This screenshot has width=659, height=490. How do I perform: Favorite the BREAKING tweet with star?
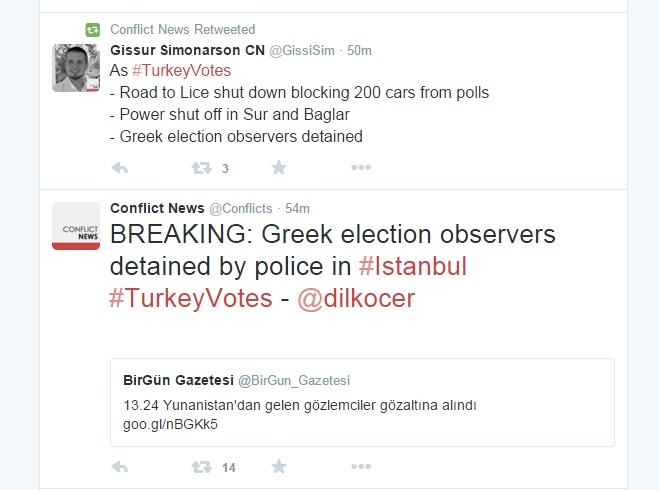(279, 467)
